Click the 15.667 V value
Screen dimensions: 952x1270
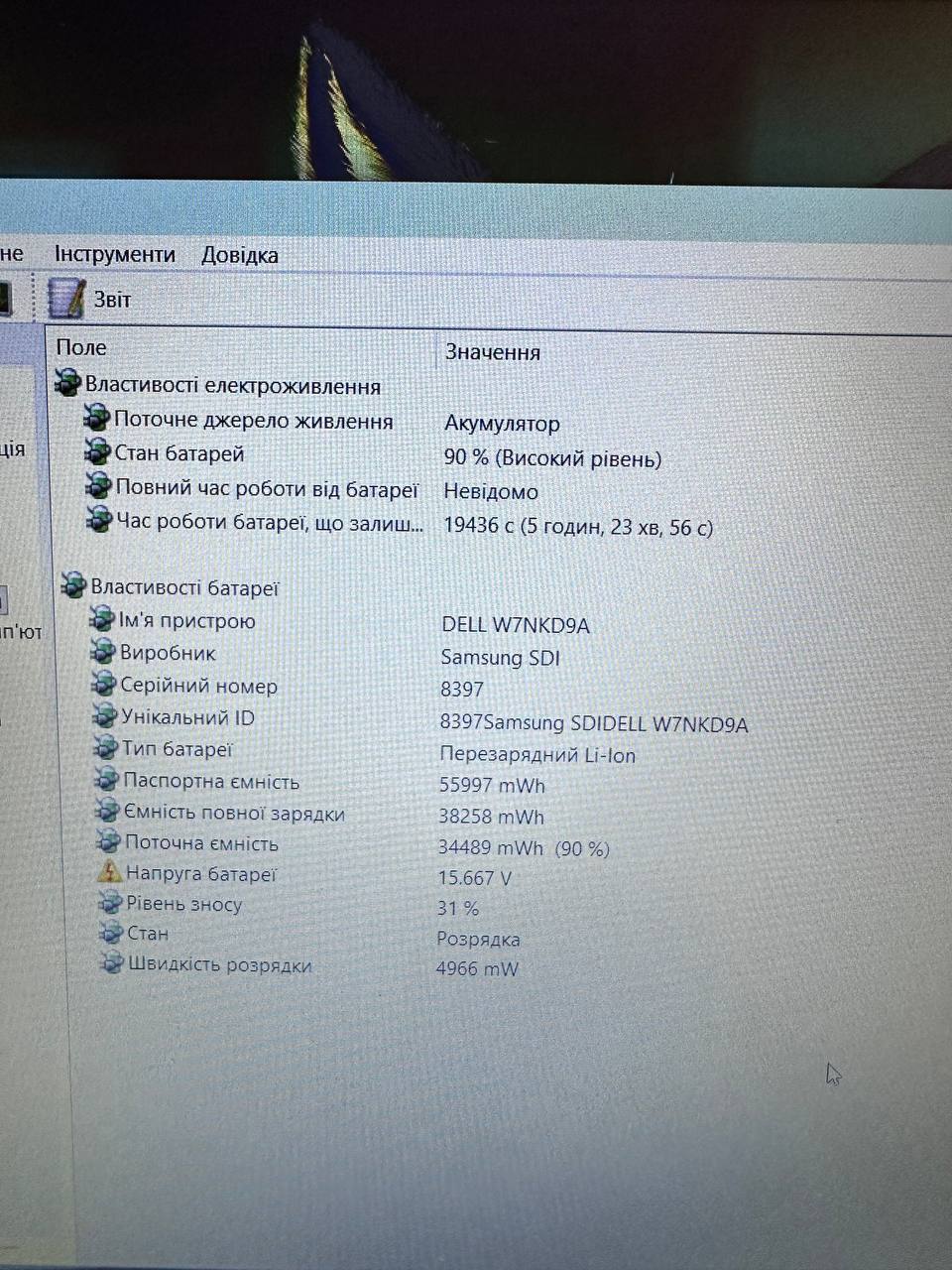pos(475,878)
